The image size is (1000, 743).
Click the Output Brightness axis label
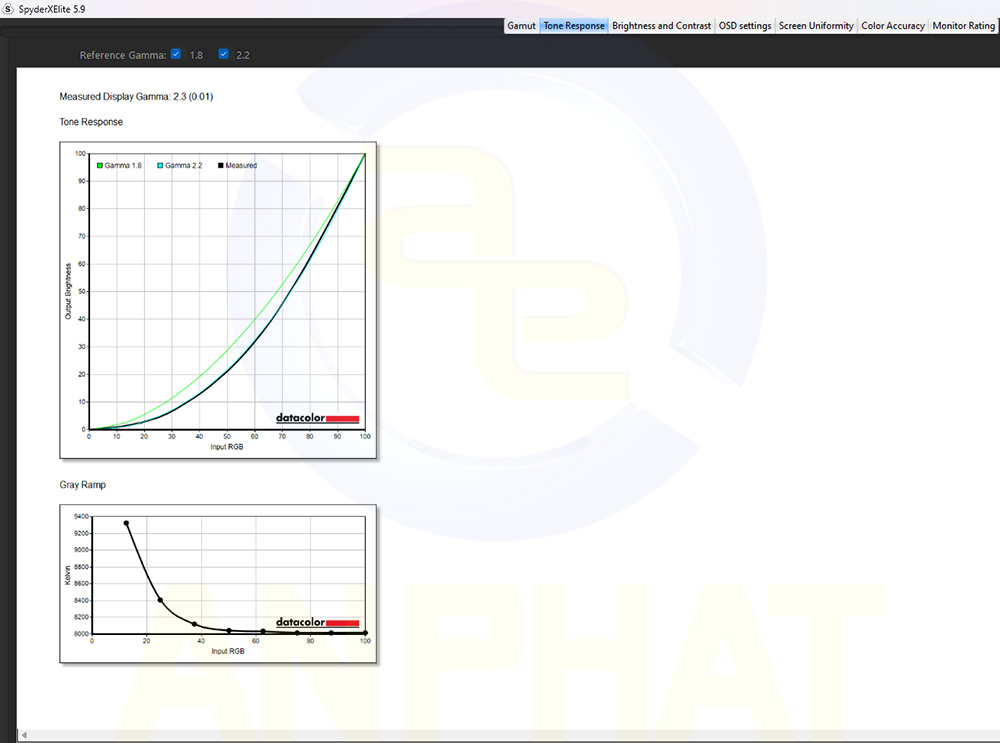[x=68, y=291]
